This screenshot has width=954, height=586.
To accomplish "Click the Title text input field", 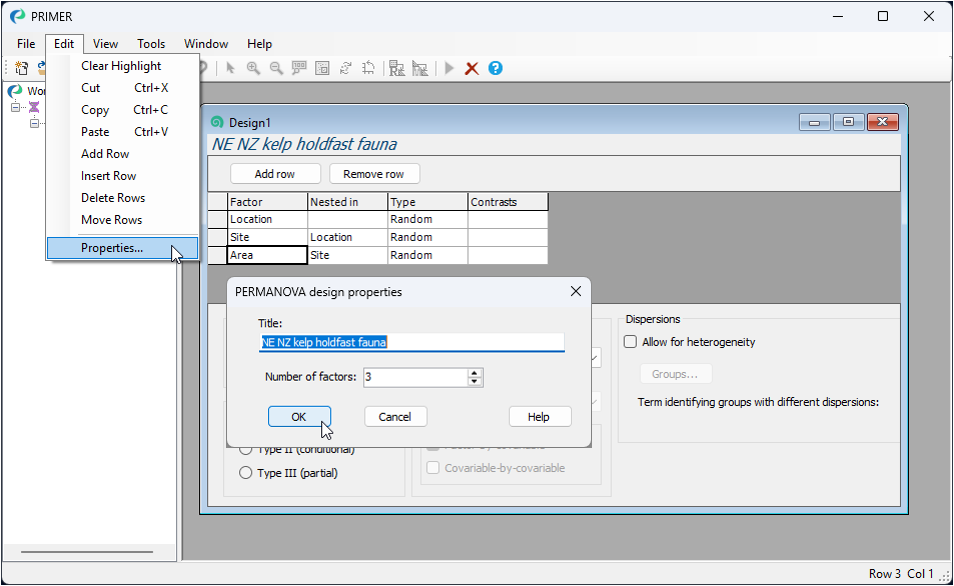I will point(411,342).
